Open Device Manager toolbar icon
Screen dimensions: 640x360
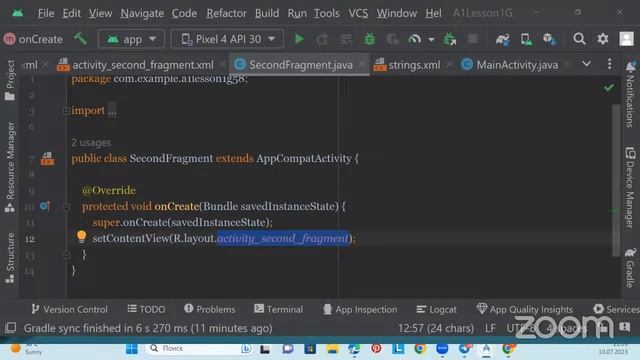coord(526,39)
